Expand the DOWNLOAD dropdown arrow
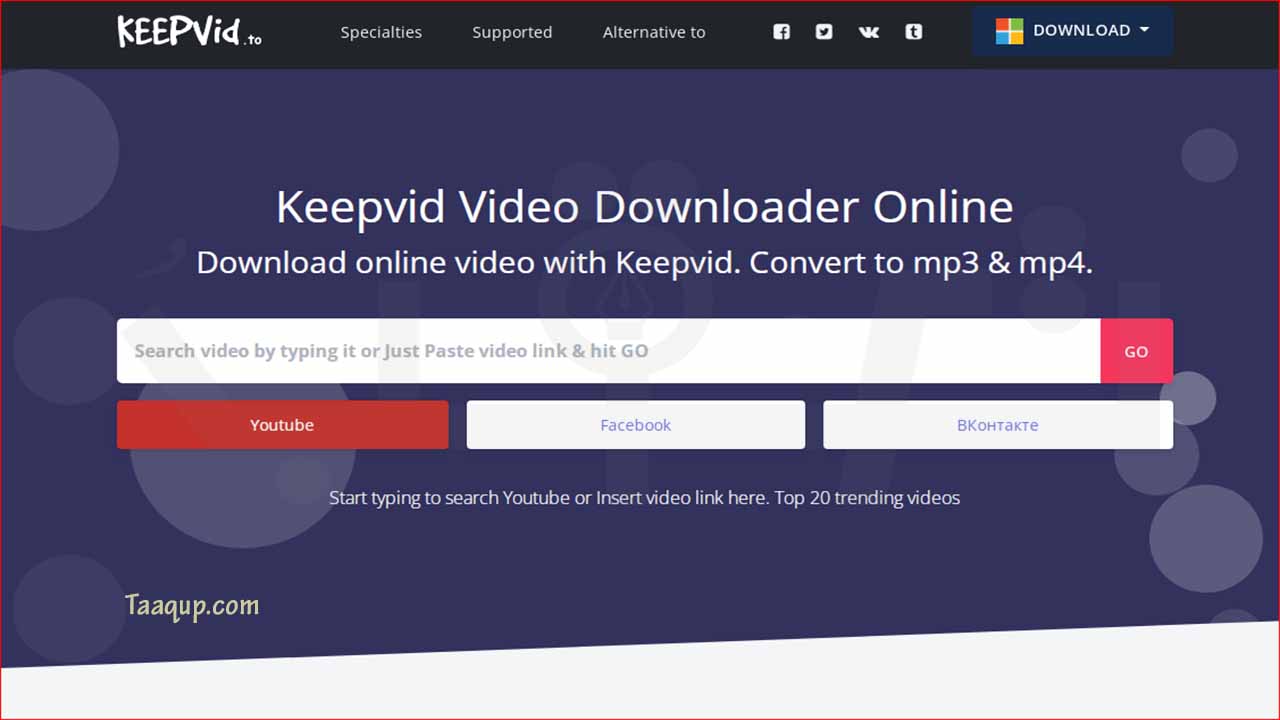This screenshot has width=1280, height=720. 1144,30
